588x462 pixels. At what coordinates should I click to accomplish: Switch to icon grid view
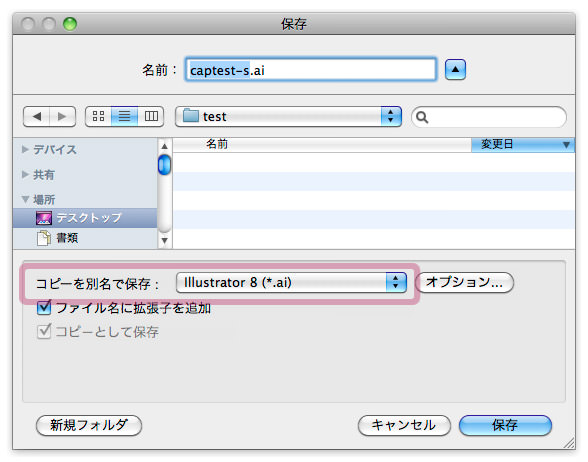[98, 117]
